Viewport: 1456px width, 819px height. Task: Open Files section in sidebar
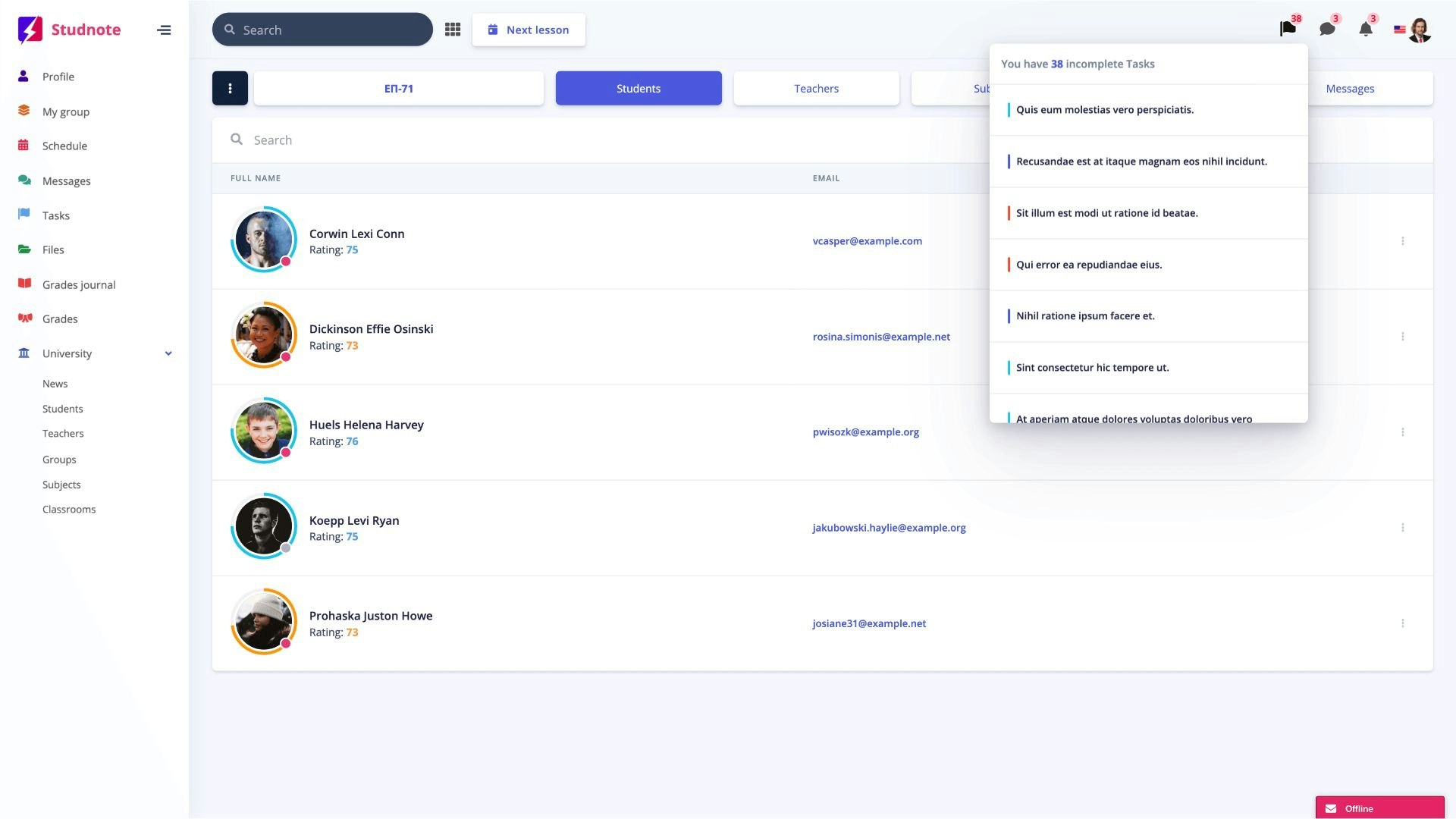53,249
